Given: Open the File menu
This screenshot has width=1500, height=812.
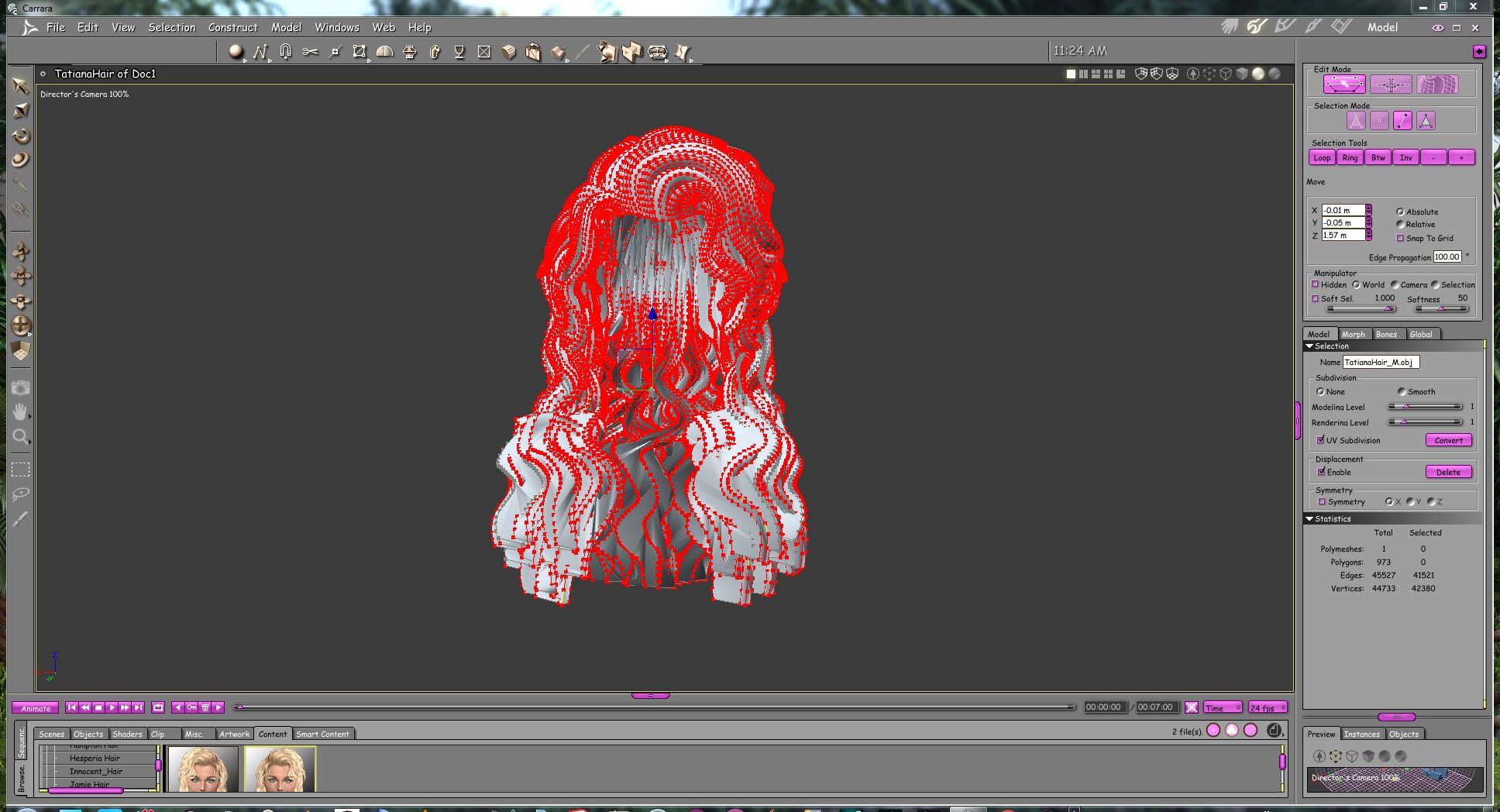Looking at the screenshot, I should pyautogui.click(x=56, y=27).
